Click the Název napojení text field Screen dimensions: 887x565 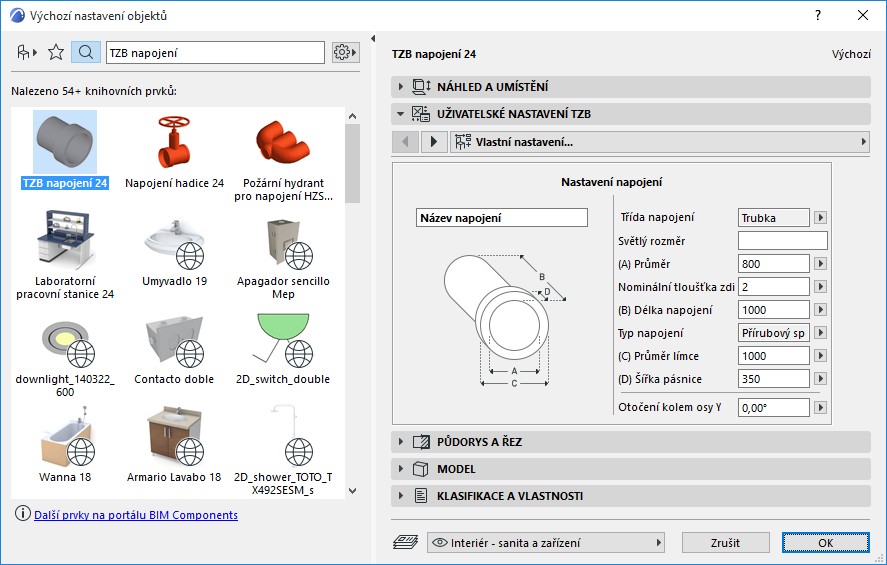pyautogui.click(x=502, y=218)
